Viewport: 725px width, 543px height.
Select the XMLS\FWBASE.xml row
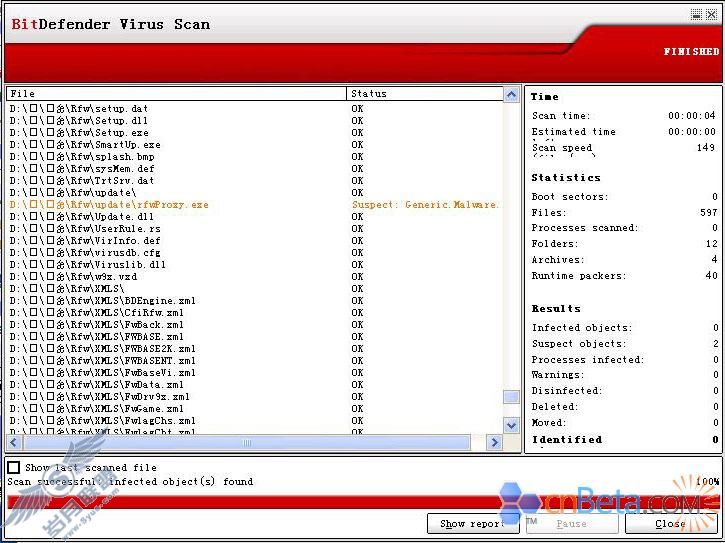point(255,337)
